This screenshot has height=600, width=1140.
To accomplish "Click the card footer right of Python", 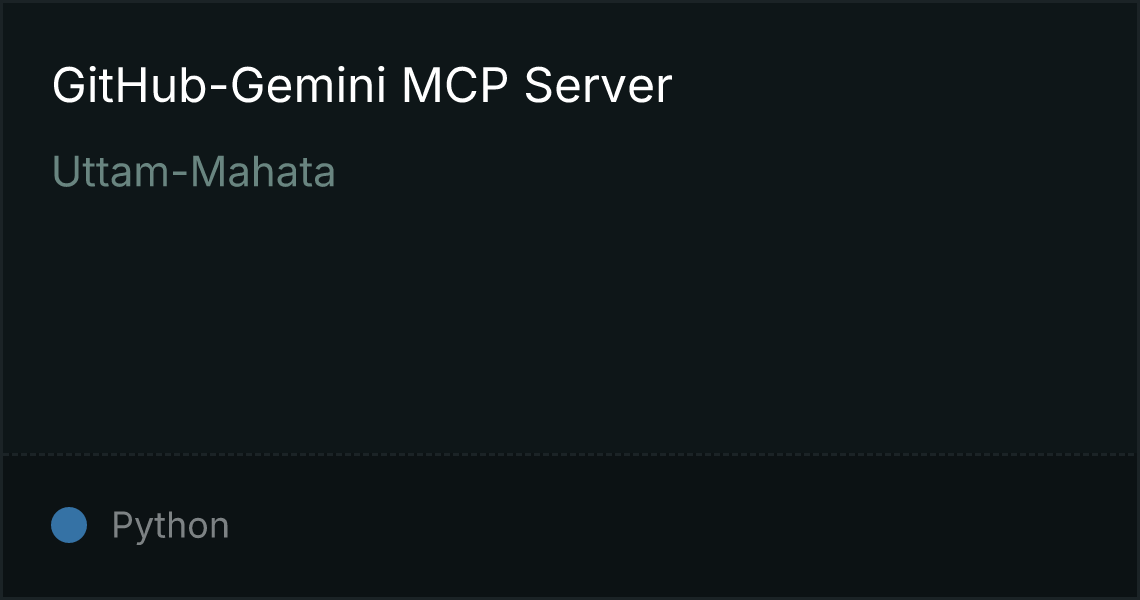I will coord(683,525).
